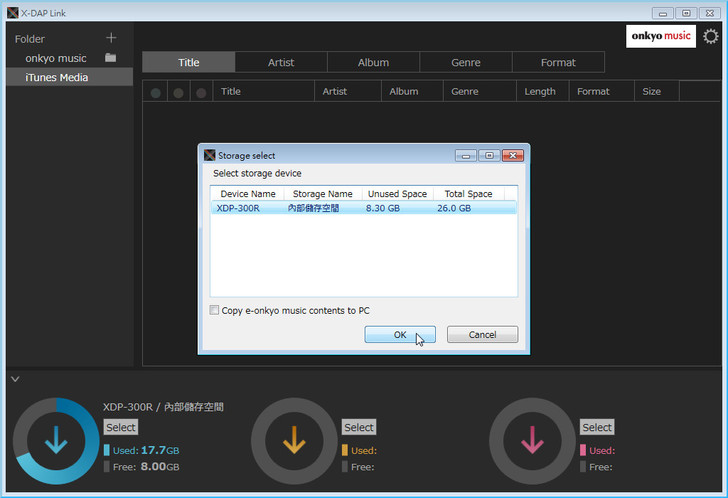Switch to the Artist tab
Screen dimensions: 728x498
click(x=281, y=62)
